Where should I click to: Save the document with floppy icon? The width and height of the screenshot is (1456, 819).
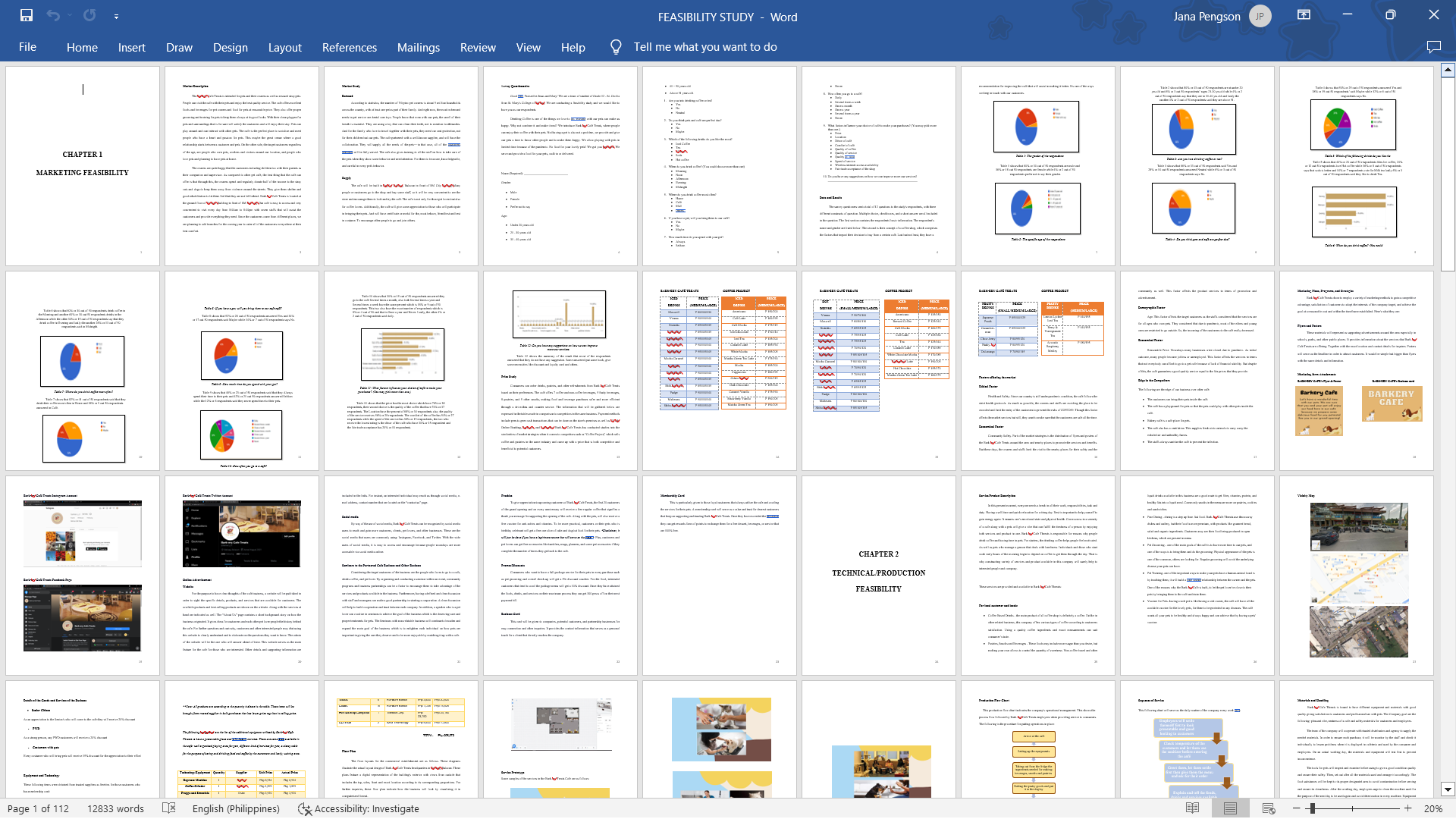coord(27,15)
